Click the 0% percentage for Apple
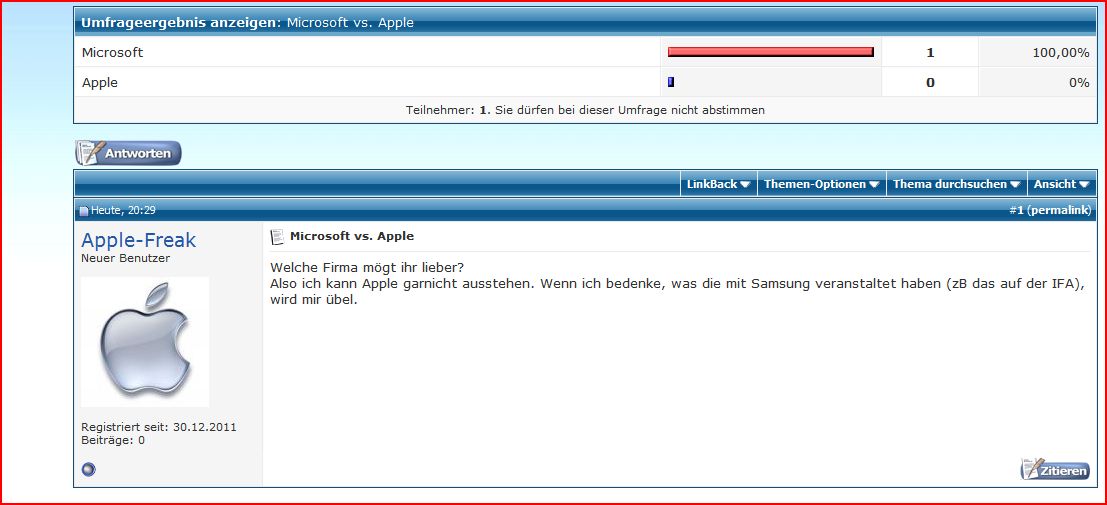The image size is (1107, 505). [1079, 83]
